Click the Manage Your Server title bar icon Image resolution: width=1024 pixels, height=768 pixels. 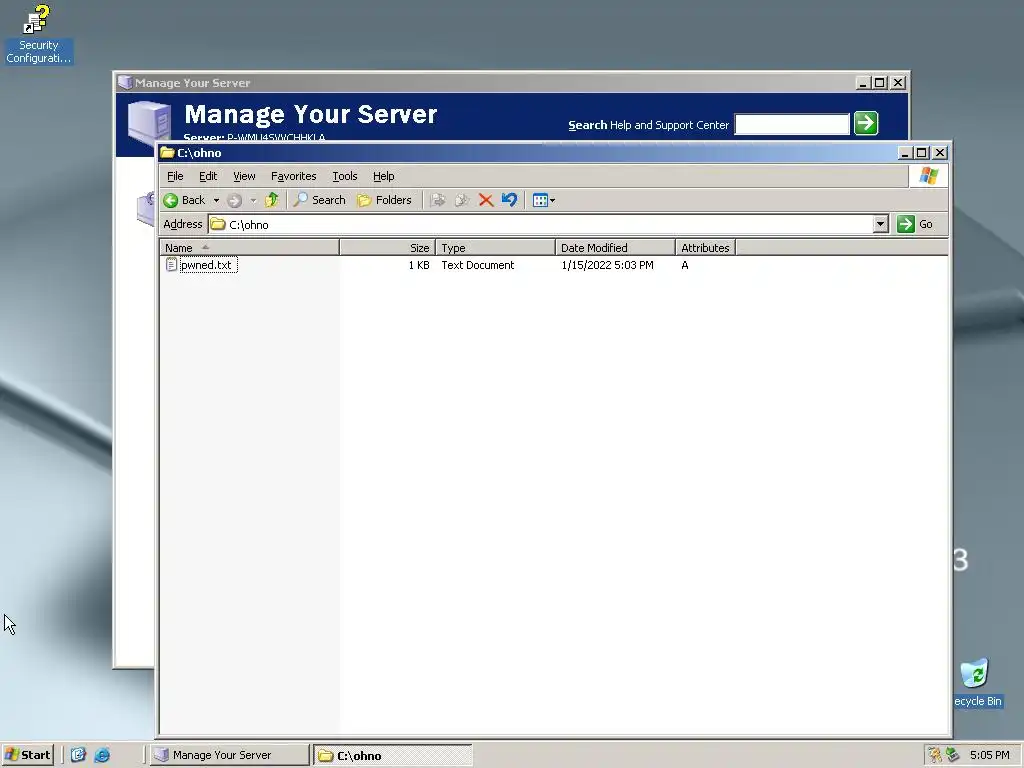click(125, 83)
